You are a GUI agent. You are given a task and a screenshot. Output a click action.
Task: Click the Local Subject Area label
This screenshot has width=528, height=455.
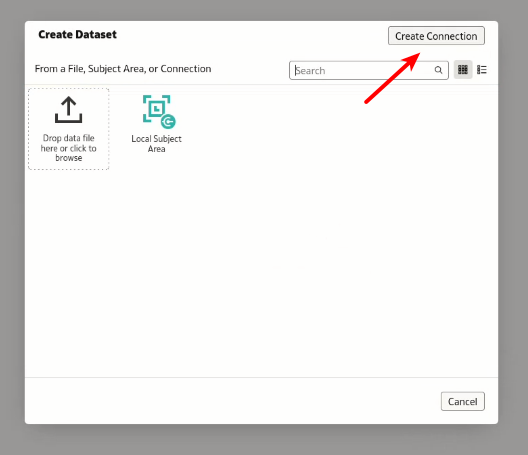[157, 144]
